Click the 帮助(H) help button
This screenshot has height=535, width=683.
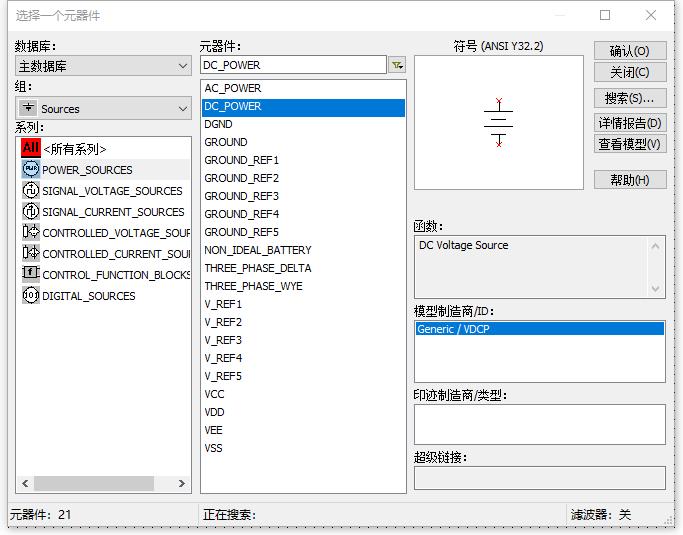[630, 179]
